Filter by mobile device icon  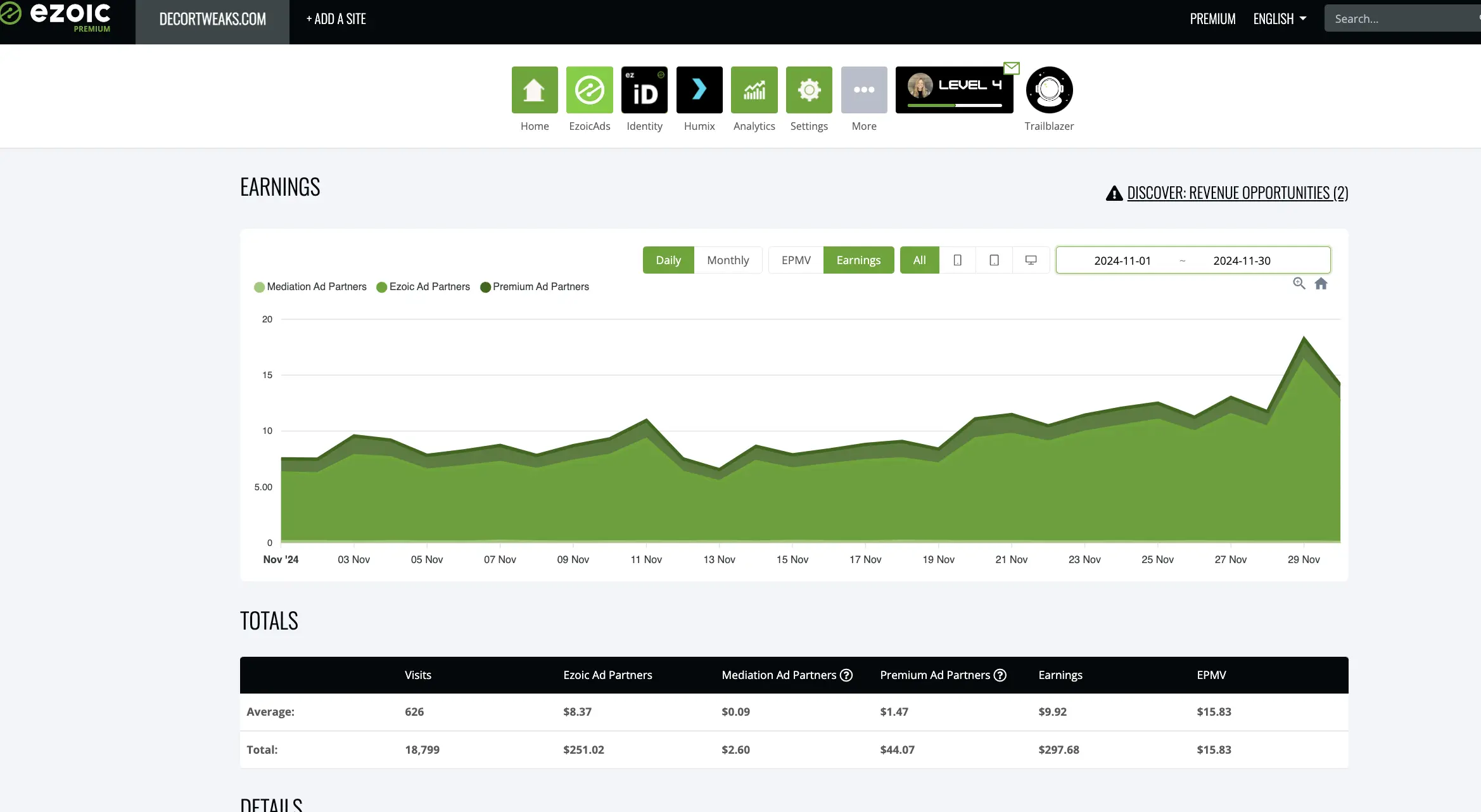pos(958,260)
